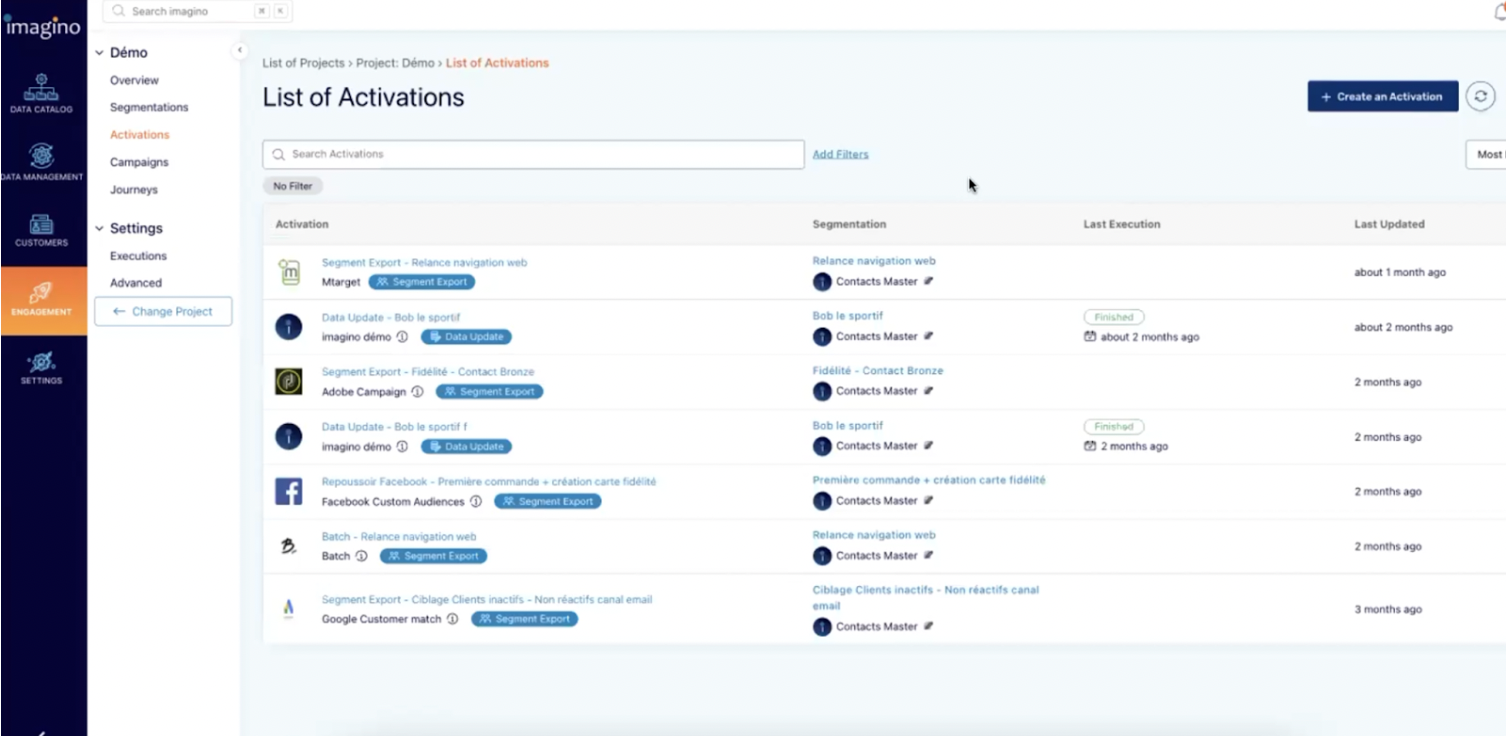Click '3 months ago' last updated value
Viewport: 1506px width, 736px height.
pos(1388,609)
